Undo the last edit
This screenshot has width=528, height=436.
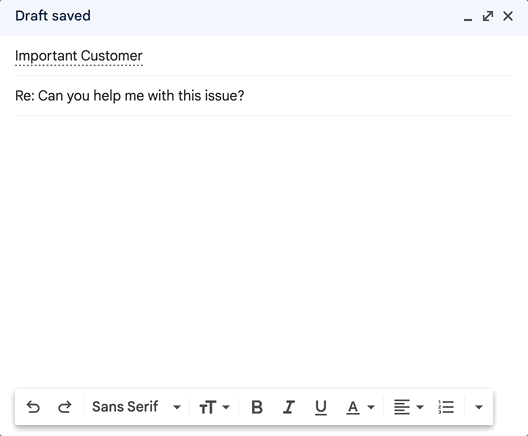[x=33, y=407]
